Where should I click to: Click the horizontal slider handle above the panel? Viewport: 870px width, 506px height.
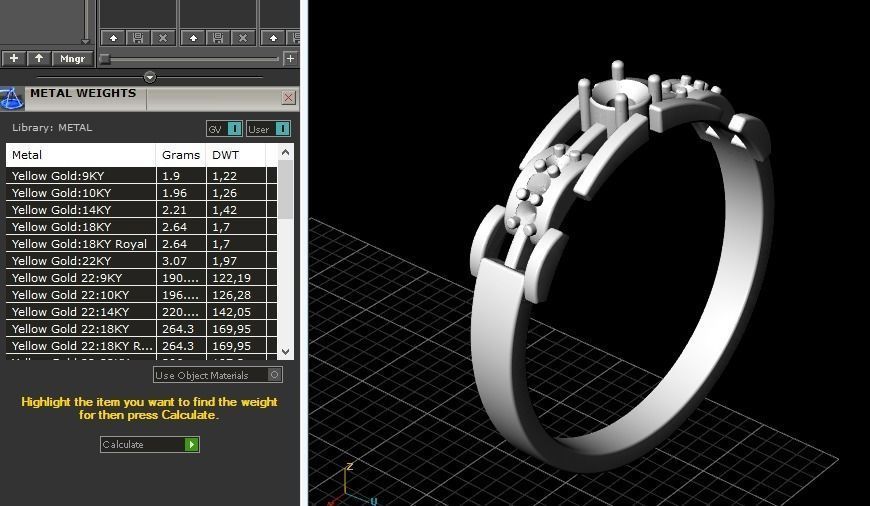click(104, 59)
